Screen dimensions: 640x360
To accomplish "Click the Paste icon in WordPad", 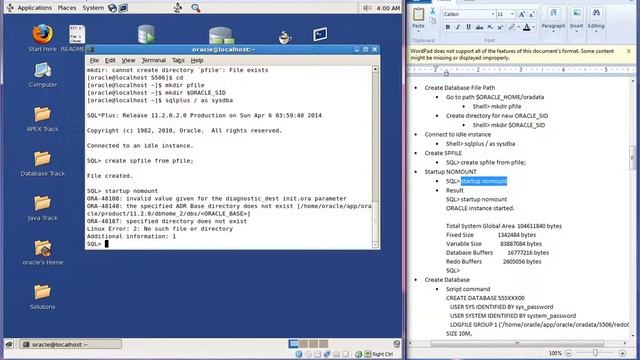I will coord(418,15).
